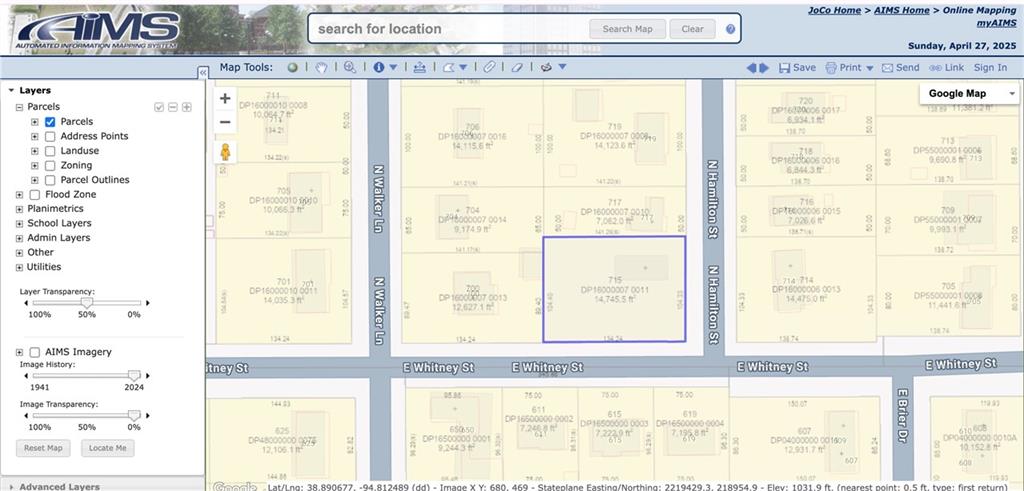The width and height of the screenshot is (1024, 491).
Task: Collapse the side panel double-chevron
Action: pos(203,73)
